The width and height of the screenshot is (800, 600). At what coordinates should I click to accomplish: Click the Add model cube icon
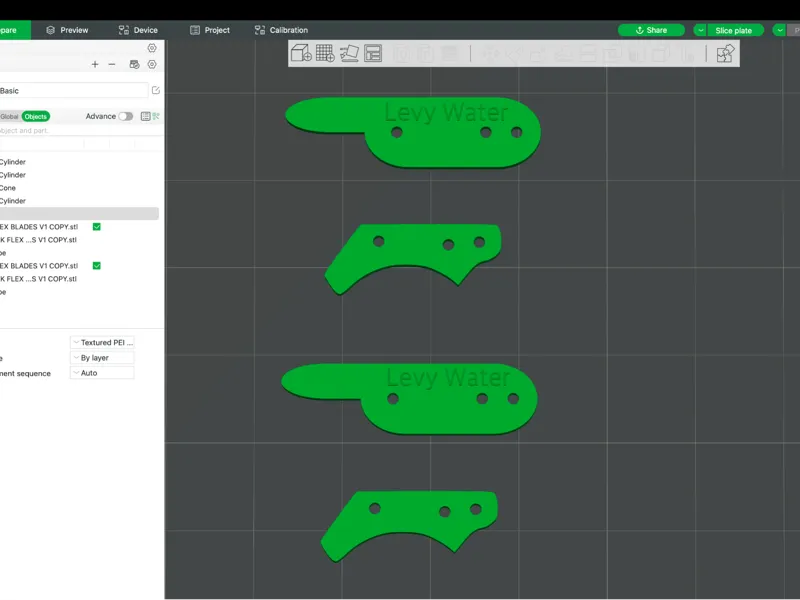tap(301, 53)
